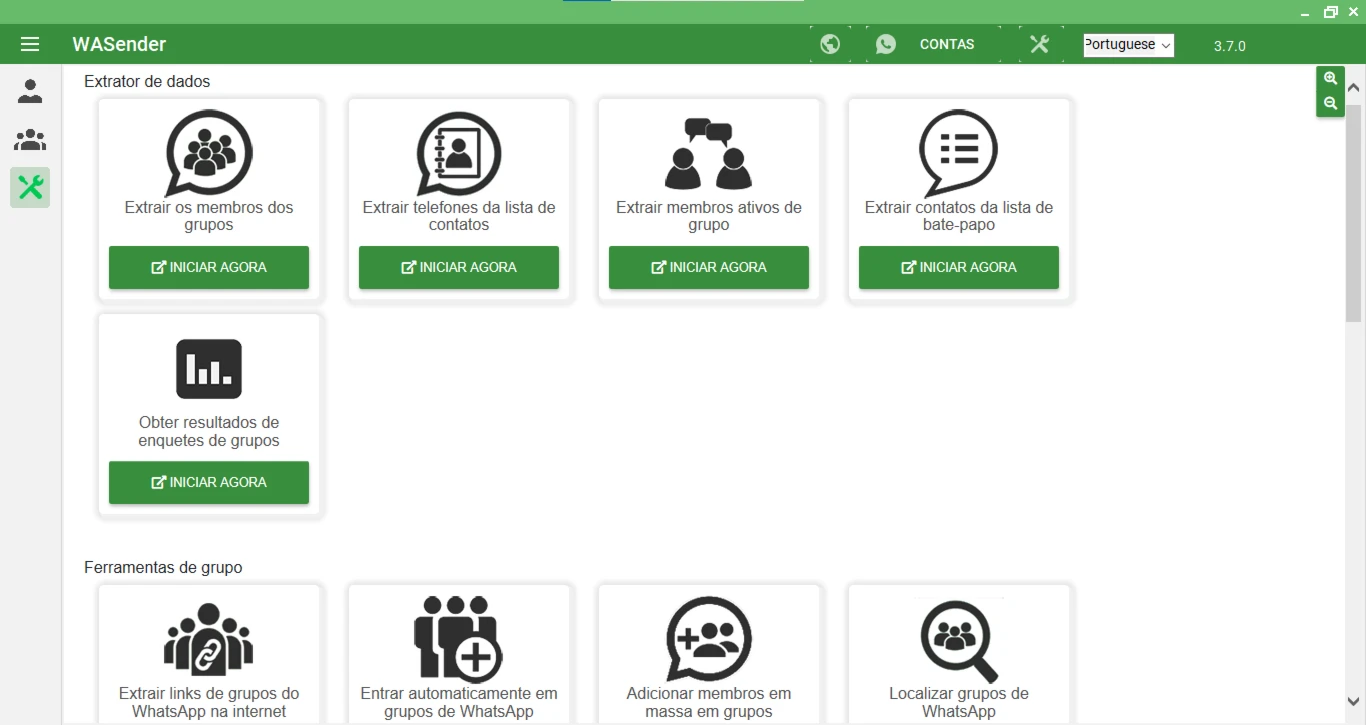This screenshot has width=1366, height=725.
Task: Click the version 3.7.0 label
Action: point(1230,46)
